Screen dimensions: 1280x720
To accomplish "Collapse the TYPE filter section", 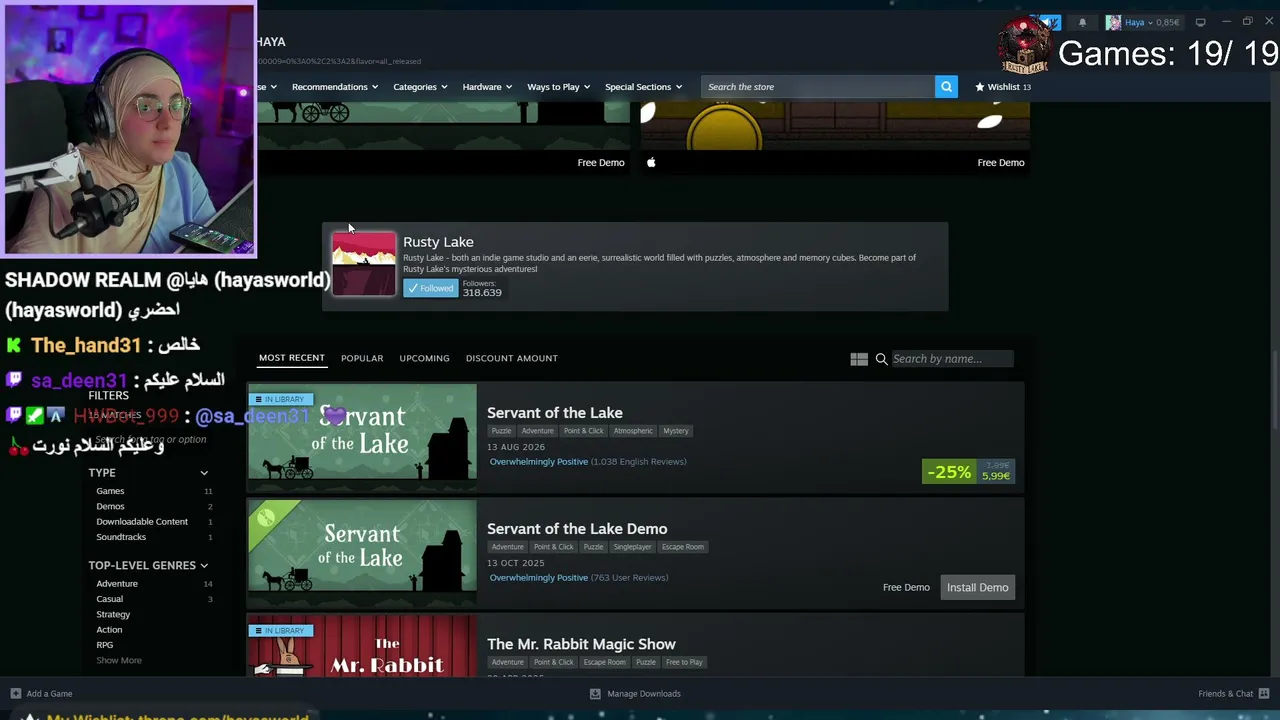I will (204, 473).
